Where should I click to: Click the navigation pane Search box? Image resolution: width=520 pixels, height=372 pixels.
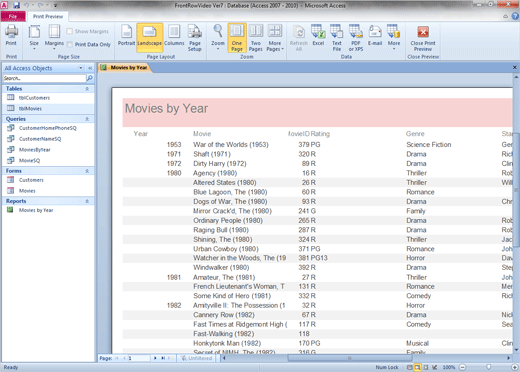[44, 78]
